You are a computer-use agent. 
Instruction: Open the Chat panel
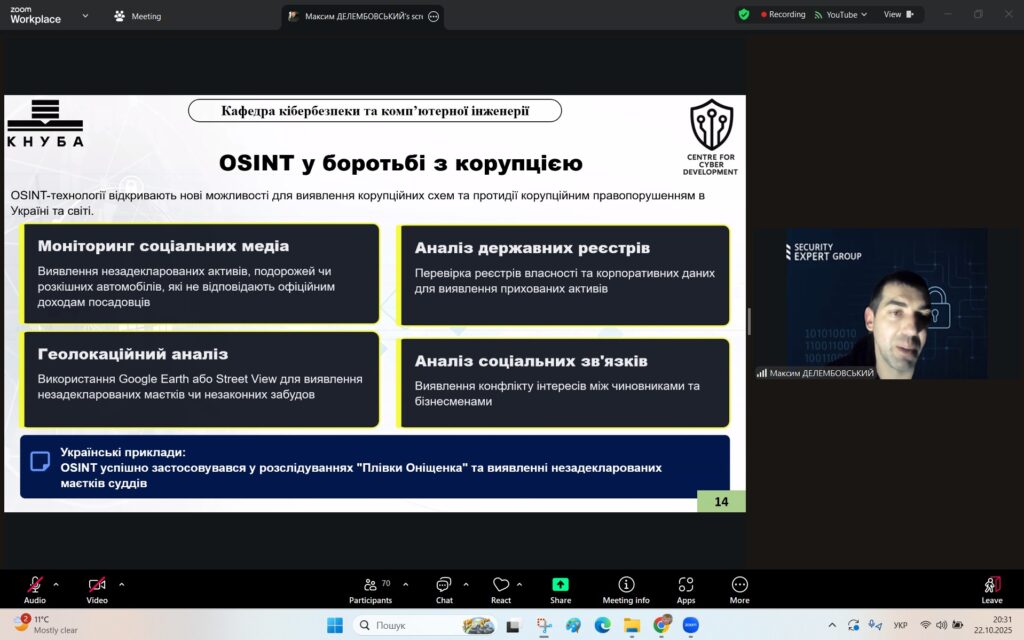[443, 588]
